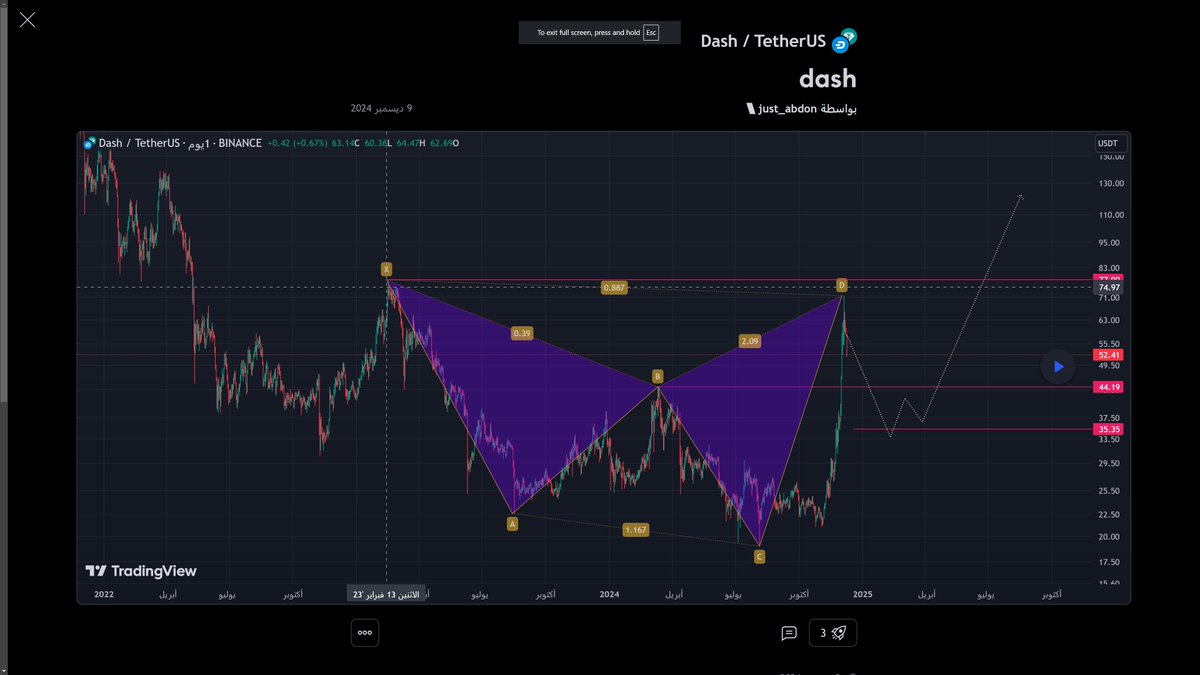Click the small Dash icon in the chart header
1200x675 pixels.
click(x=90, y=143)
